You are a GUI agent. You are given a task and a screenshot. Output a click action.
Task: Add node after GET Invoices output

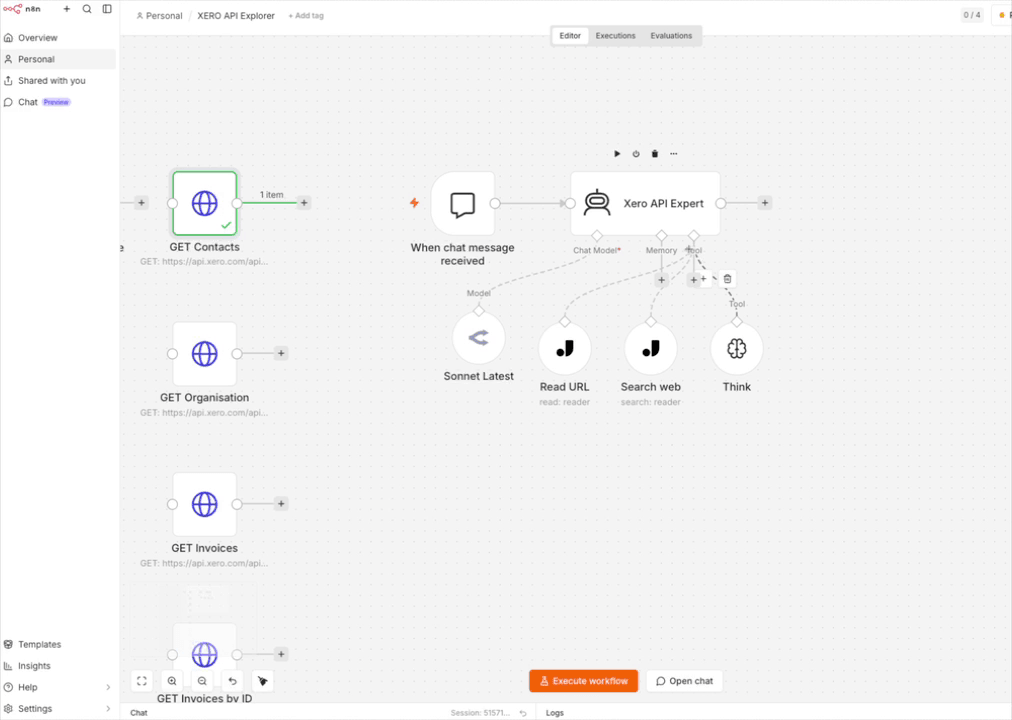click(x=281, y=503)
